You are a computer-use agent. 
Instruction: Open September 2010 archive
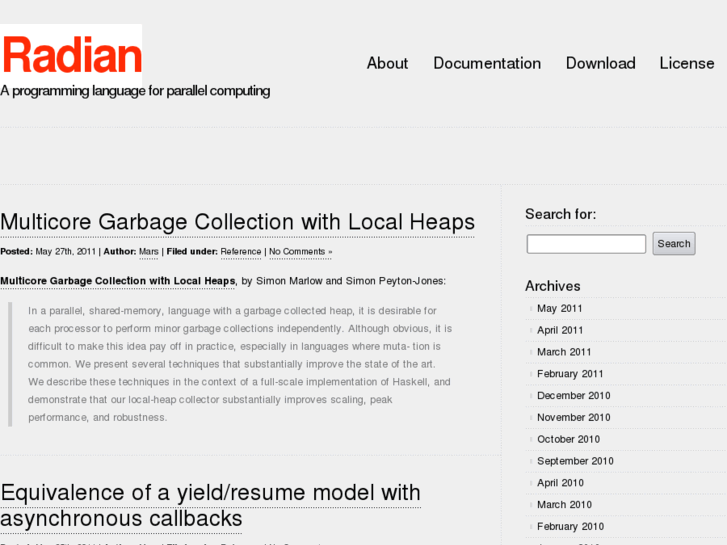pyautogui.click(x=575, y=461)
